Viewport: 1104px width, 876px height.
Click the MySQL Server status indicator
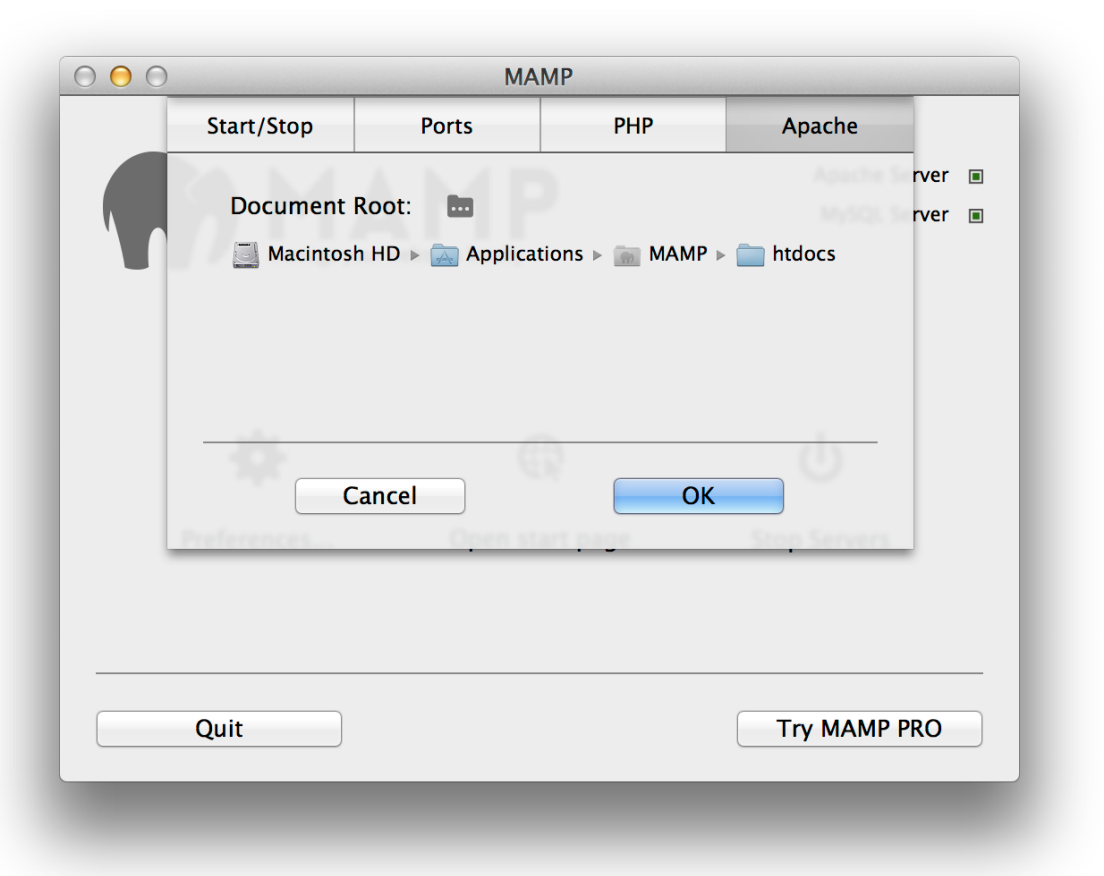point(976,215)
